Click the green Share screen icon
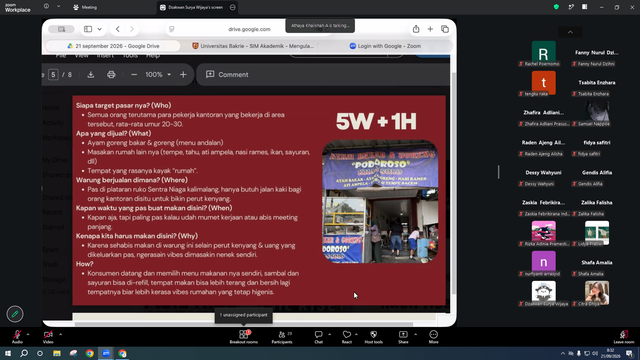Image resolution: width=640 pixels, height=360 pixels. pyautogui.click(x=403, y=337)
